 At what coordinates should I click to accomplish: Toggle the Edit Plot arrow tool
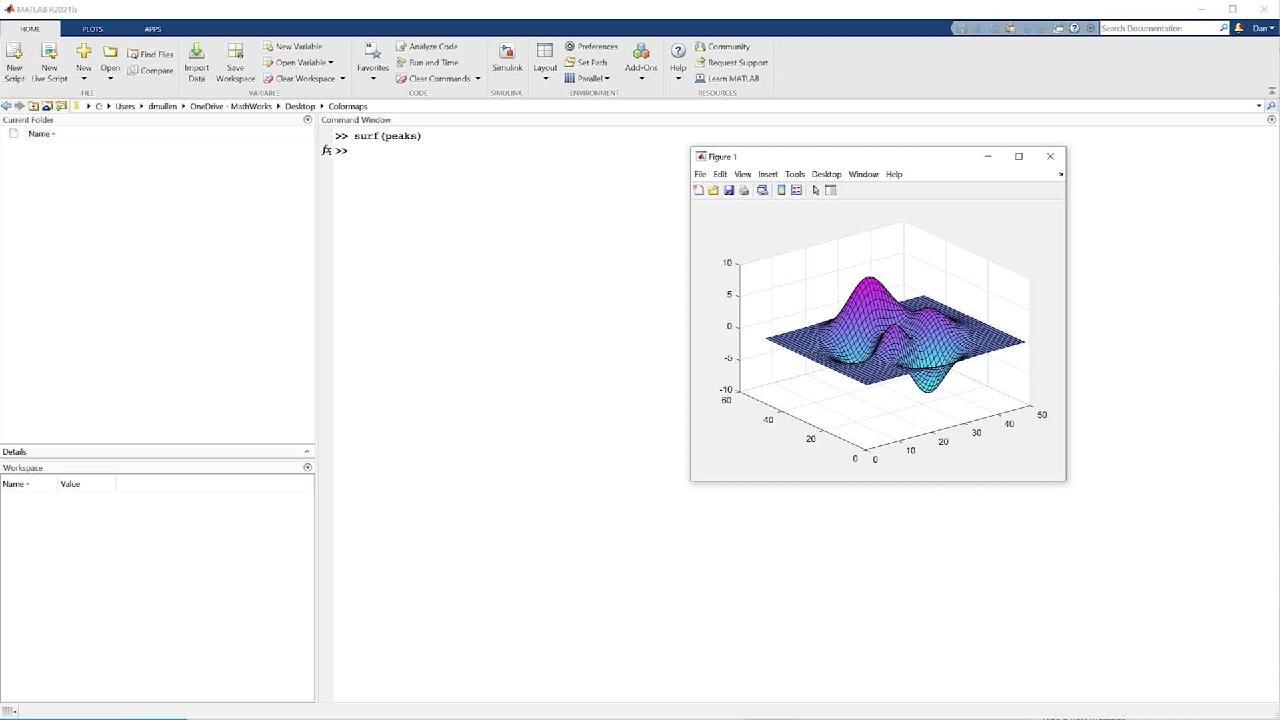coord(816,190)
